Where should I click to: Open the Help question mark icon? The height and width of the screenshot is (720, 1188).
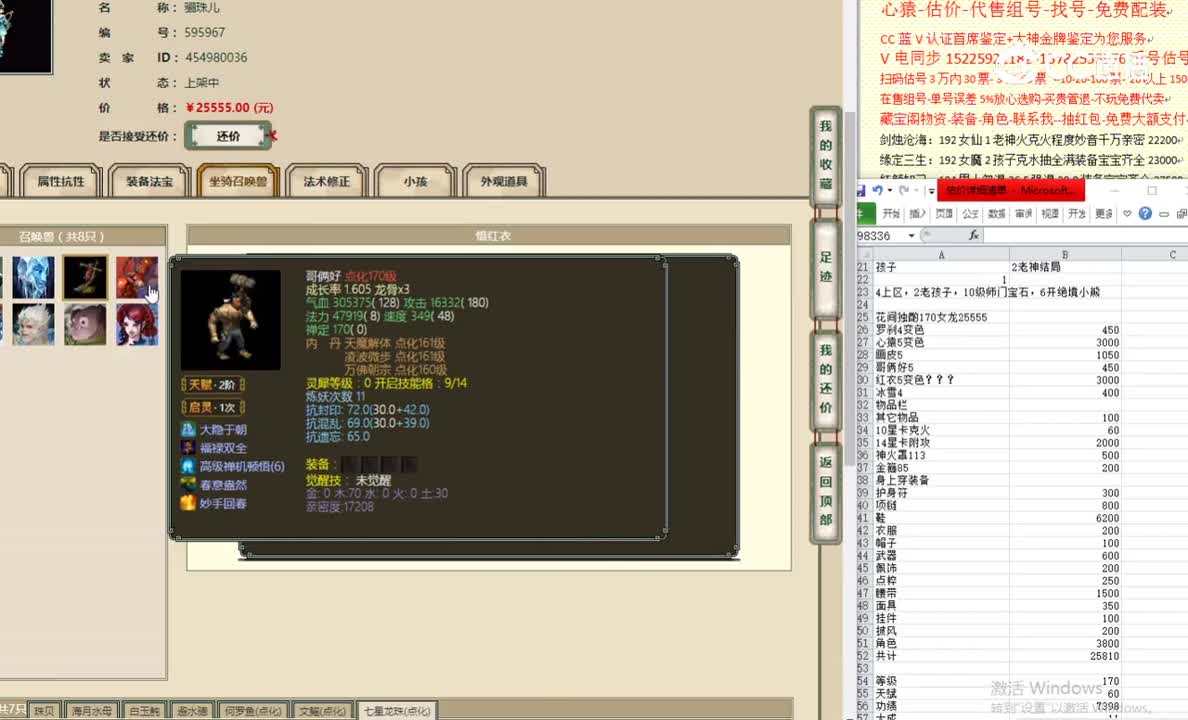coord(1145,214)
